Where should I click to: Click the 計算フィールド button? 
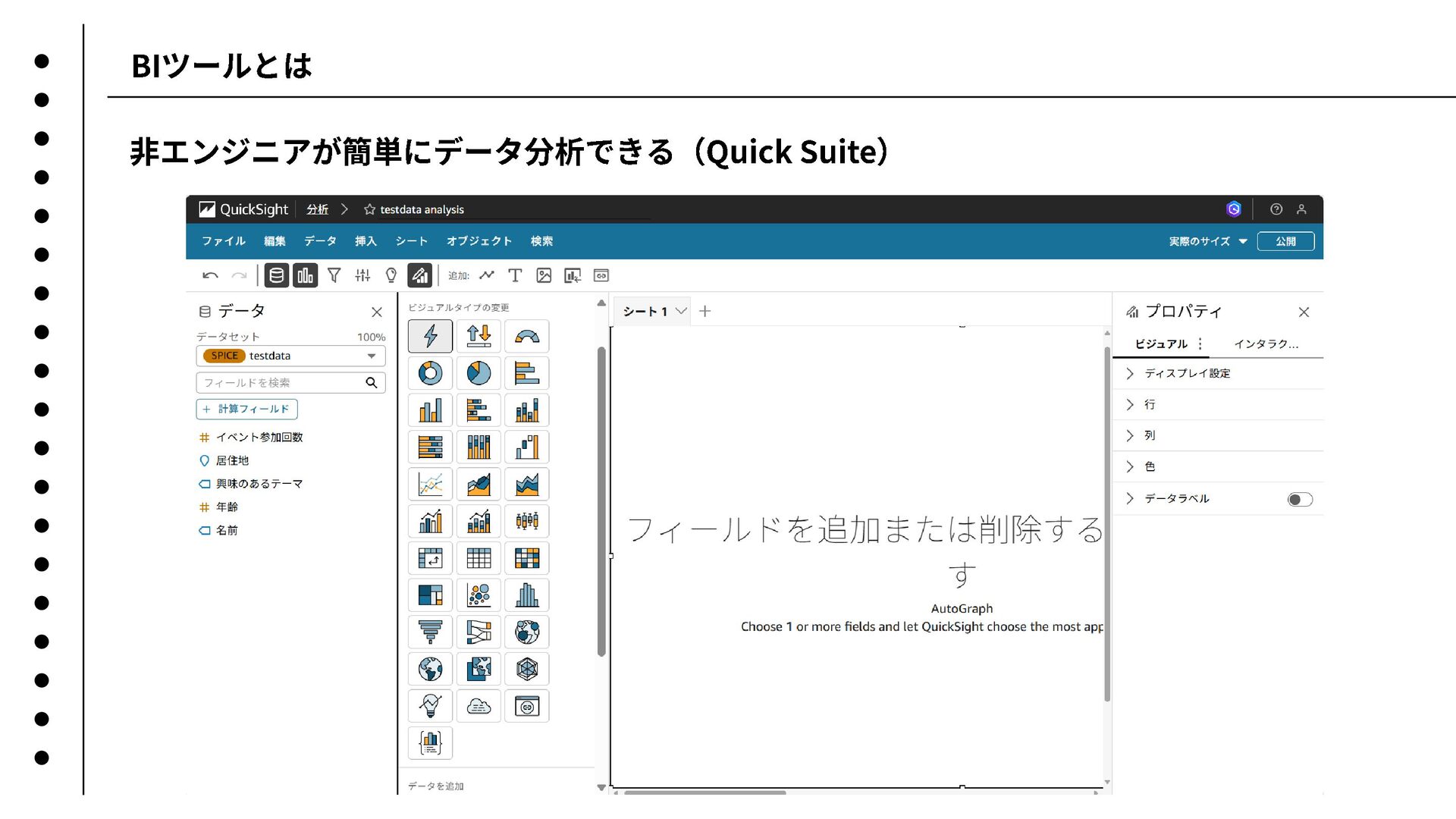[246, 409]
